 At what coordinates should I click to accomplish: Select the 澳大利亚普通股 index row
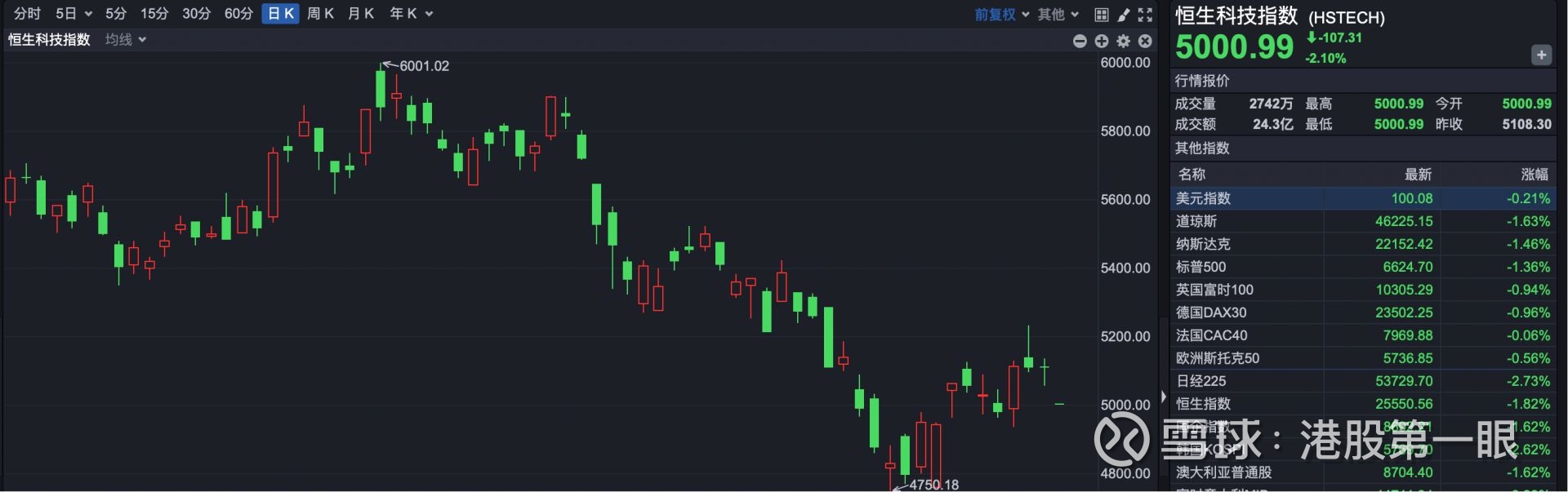pos(1363,472)
